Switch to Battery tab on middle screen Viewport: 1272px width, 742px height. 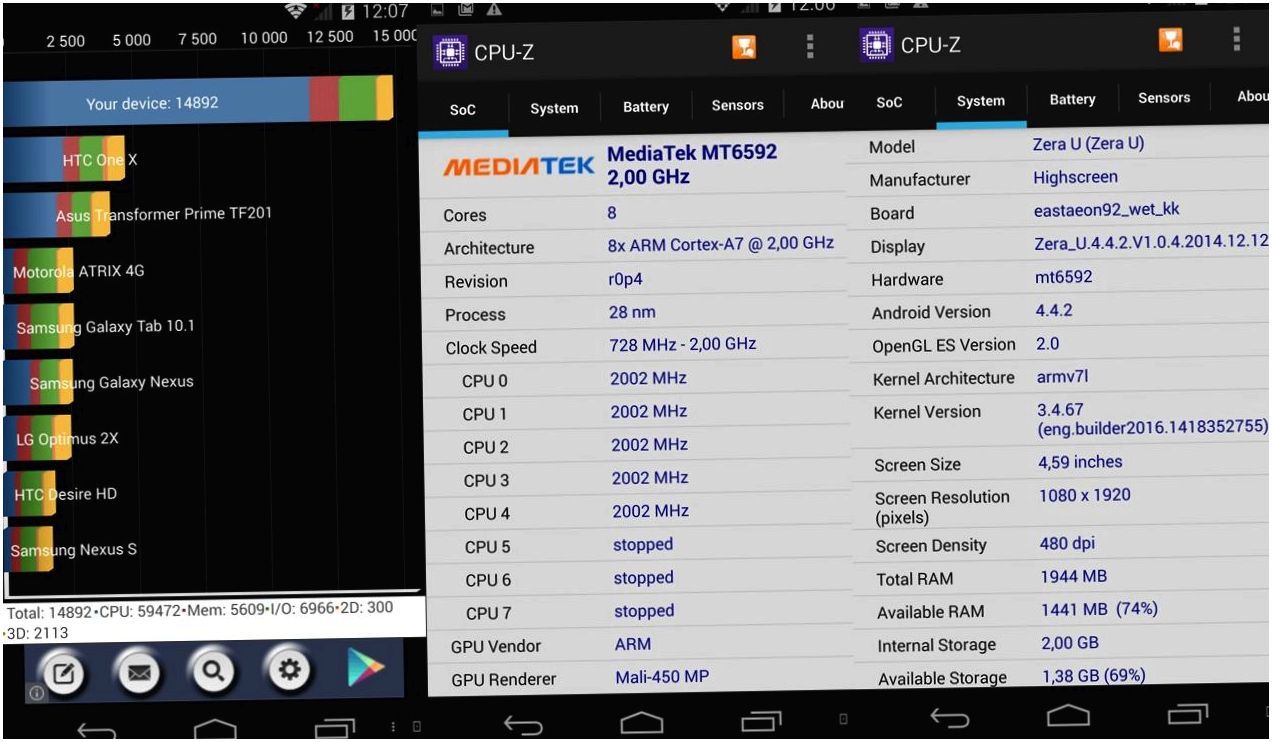pyautogui.click(x=646, y=107)
